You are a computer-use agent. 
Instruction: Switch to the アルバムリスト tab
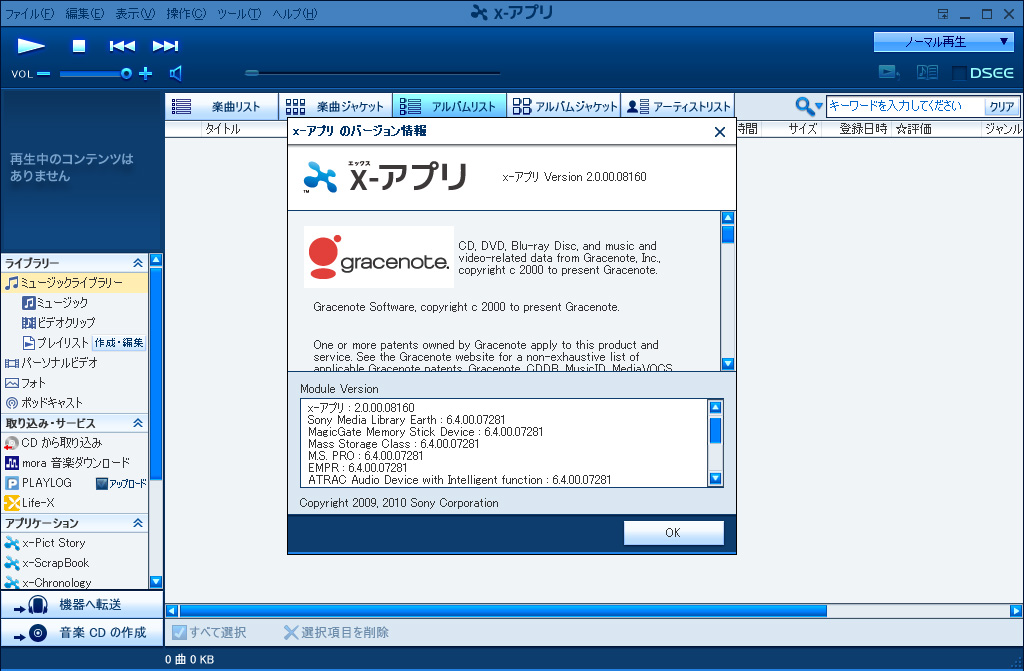(x=449, y=106)
